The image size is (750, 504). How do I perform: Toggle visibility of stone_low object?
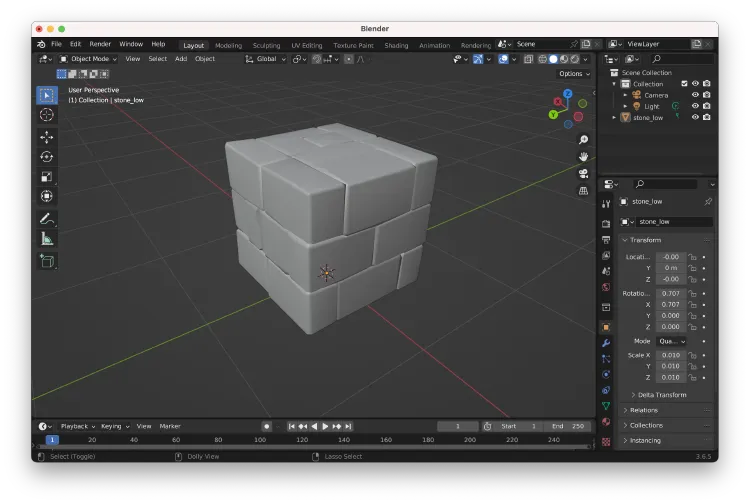coord(695,117)
